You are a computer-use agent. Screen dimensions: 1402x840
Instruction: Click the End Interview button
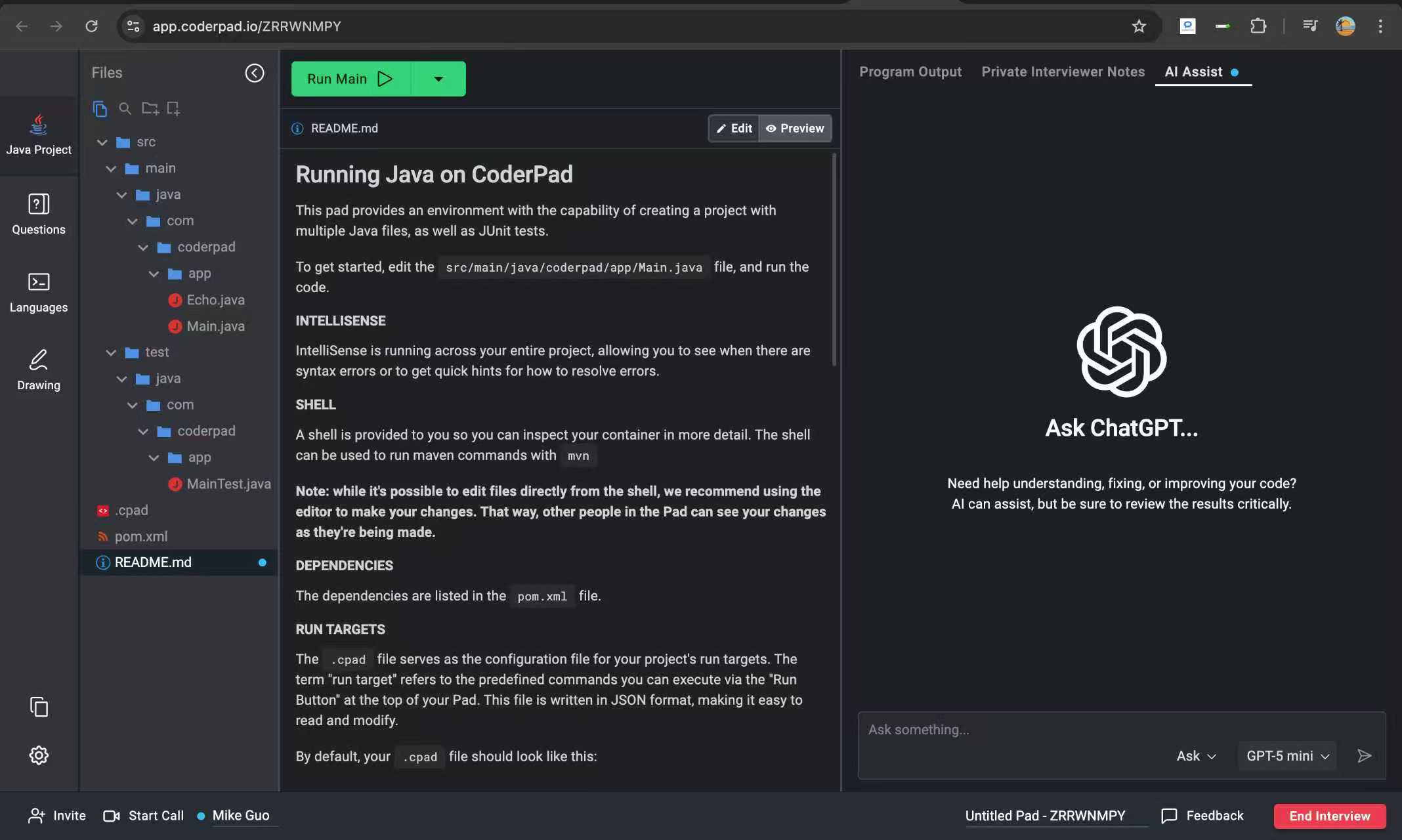(1328, 816)
